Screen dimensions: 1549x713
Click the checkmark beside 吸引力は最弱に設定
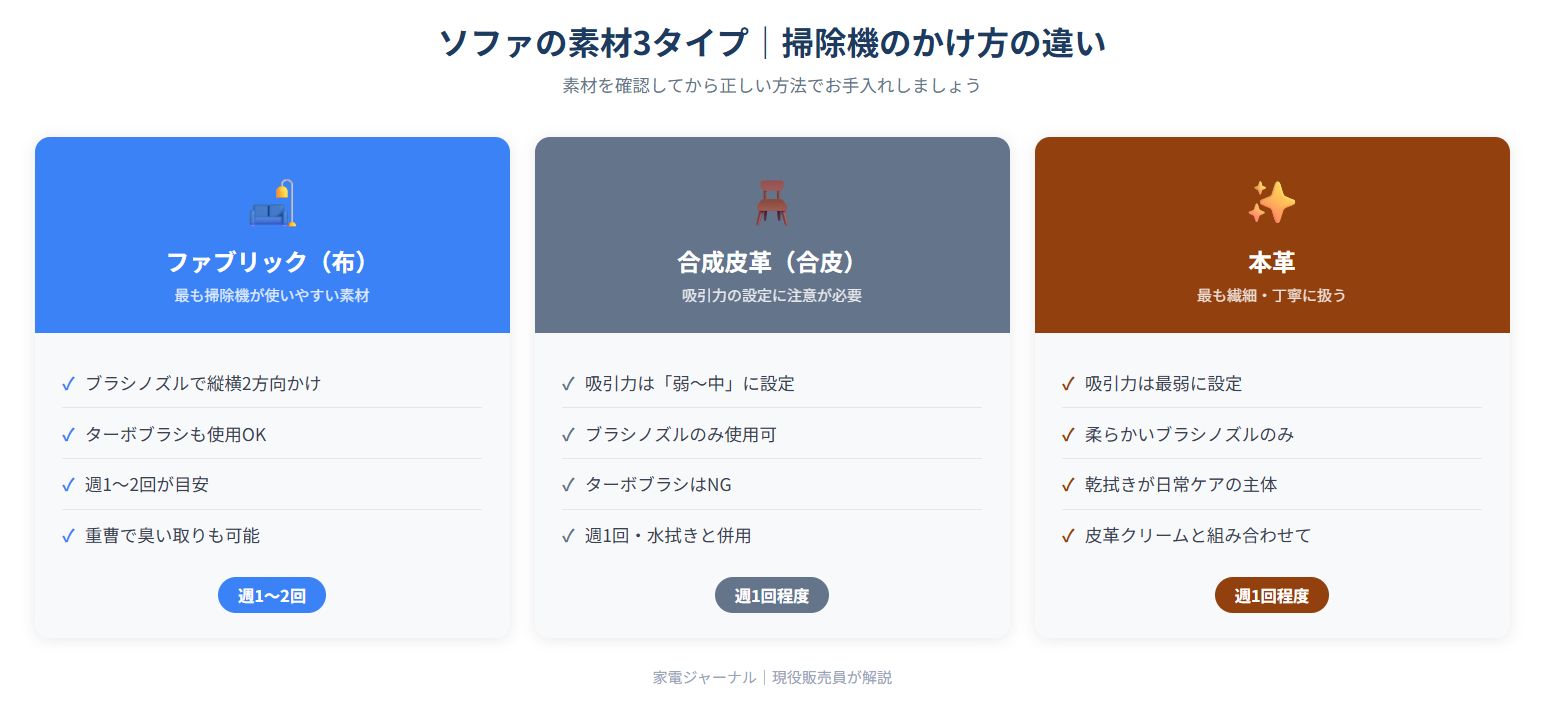click(1068, 383)
